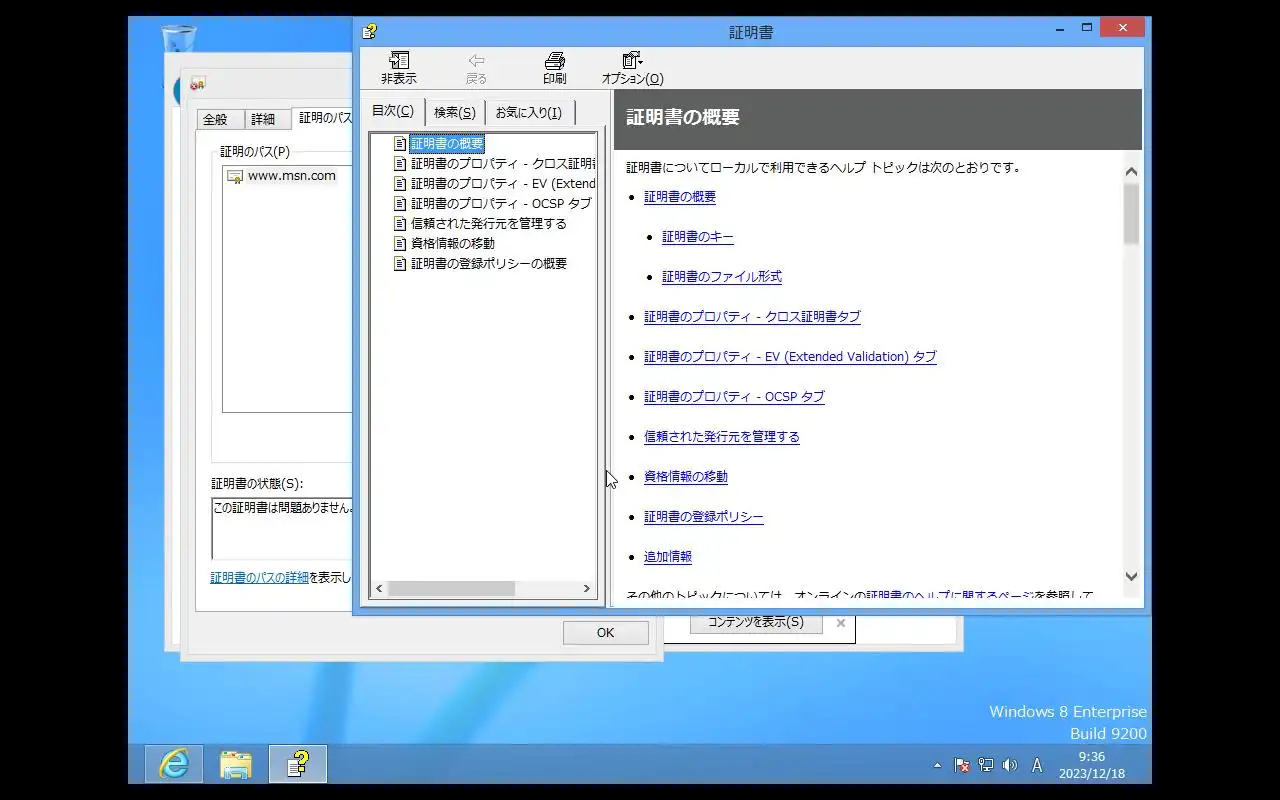Open the Recycle Bin on the desktop

(178, 38)
